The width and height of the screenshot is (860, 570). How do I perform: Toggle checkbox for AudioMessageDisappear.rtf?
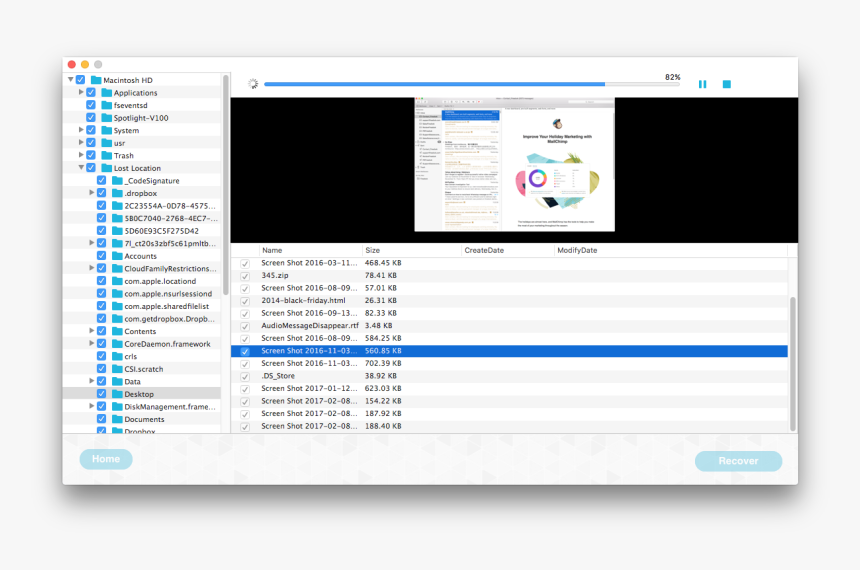(x=245, y=326)
